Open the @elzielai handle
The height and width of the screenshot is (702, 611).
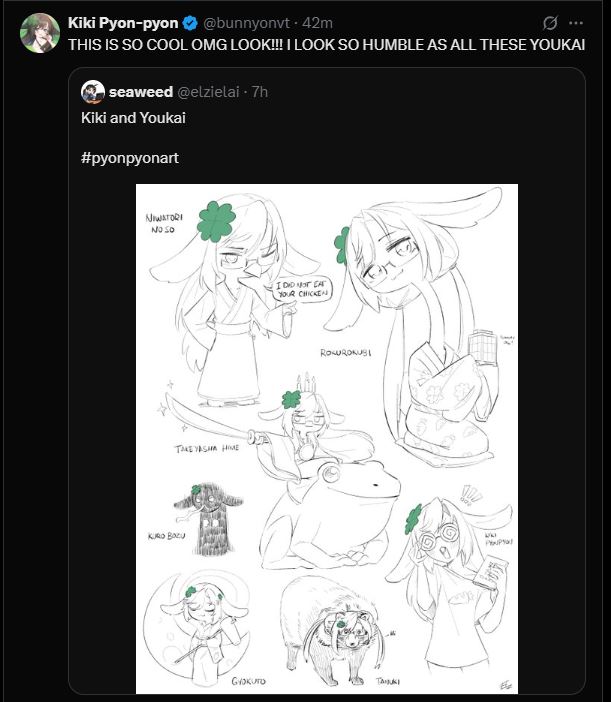pos(209,92)
